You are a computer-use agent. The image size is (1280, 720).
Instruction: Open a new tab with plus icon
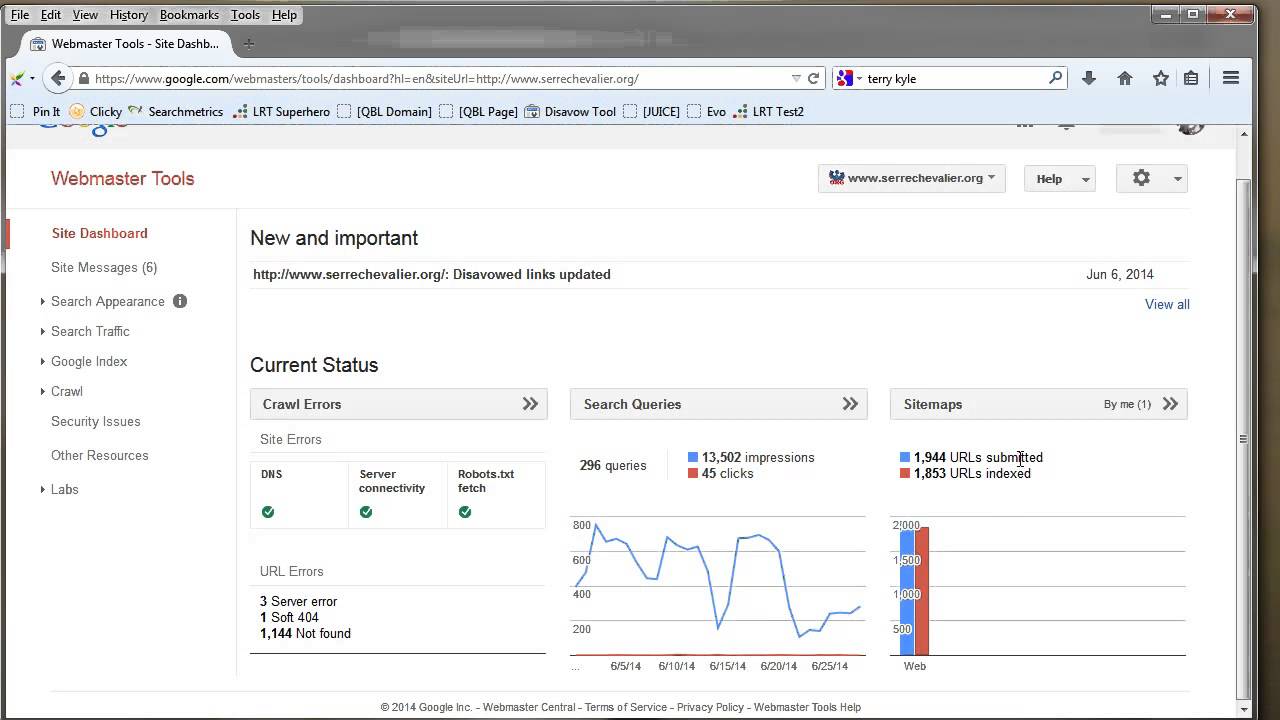pos(249,44)
